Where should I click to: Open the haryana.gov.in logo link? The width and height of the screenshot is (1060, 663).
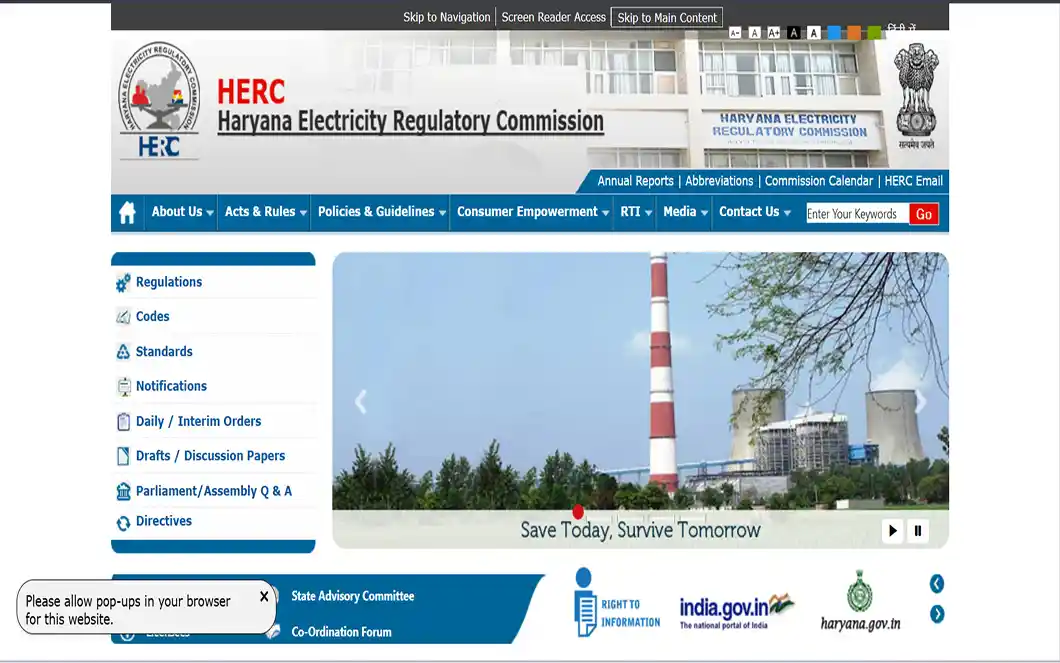pyautogui.click(x=861, y=601)
